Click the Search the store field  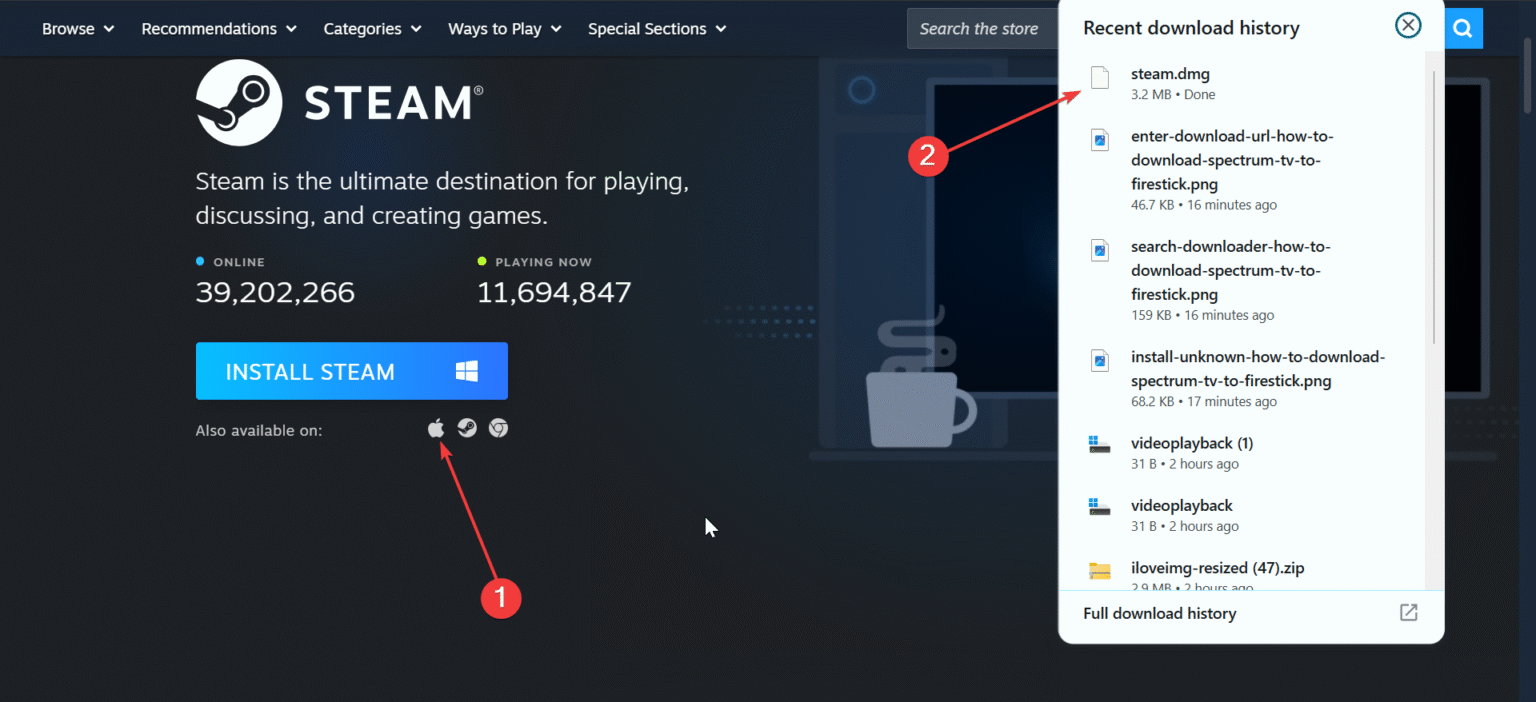coord(983,29)
